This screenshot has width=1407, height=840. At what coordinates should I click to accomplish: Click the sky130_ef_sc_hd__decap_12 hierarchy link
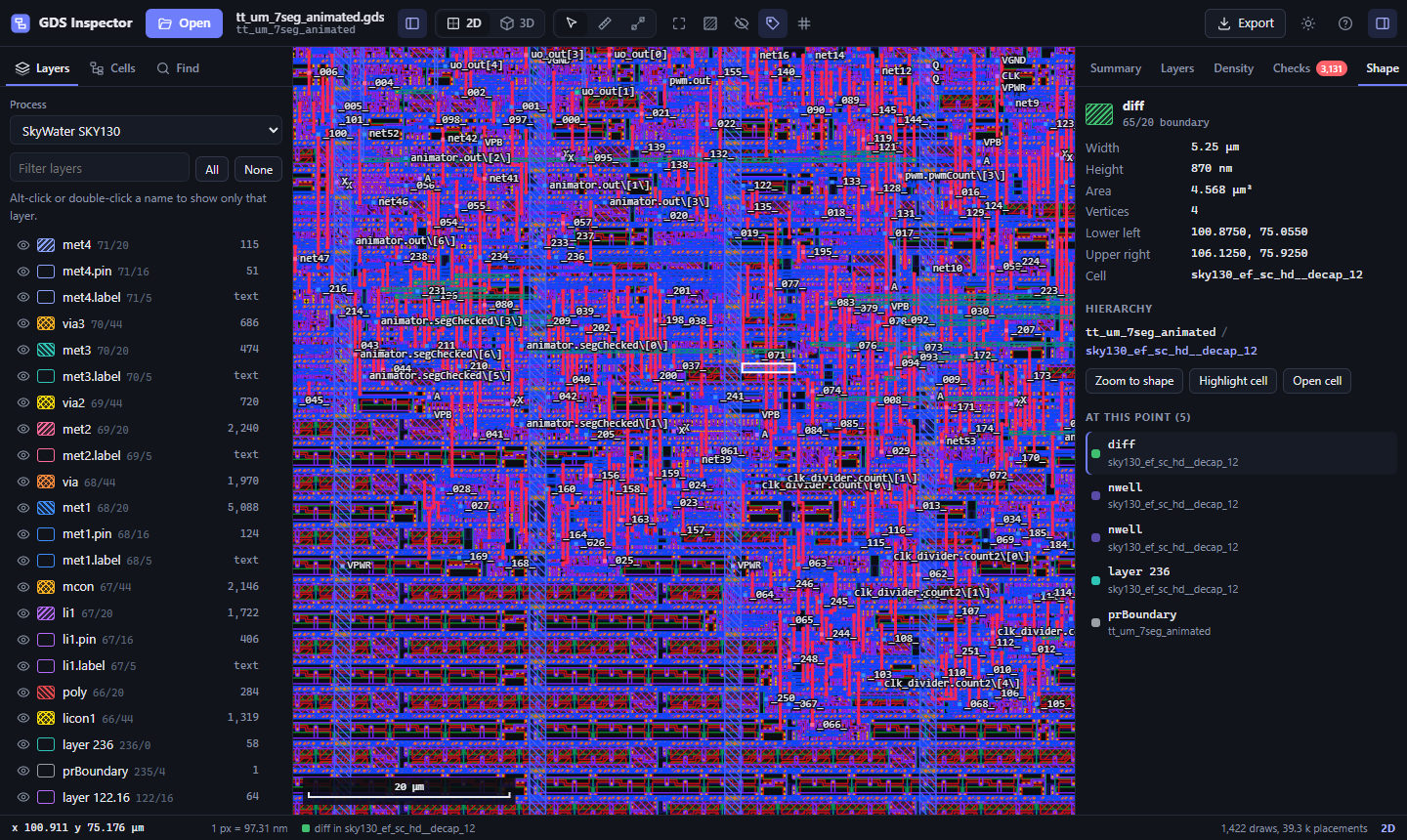pos(1171,351)
